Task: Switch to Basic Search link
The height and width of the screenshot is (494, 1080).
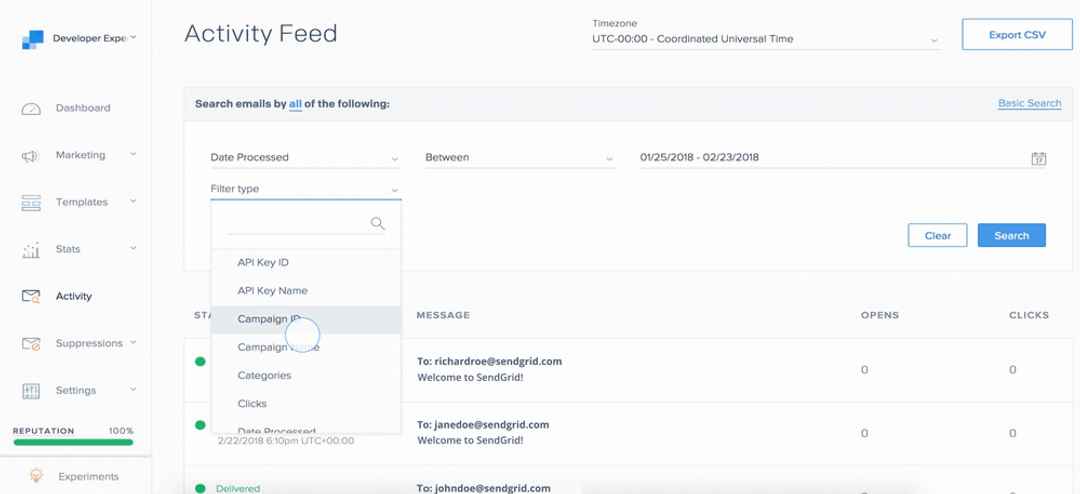Action: coord(1030,103)
